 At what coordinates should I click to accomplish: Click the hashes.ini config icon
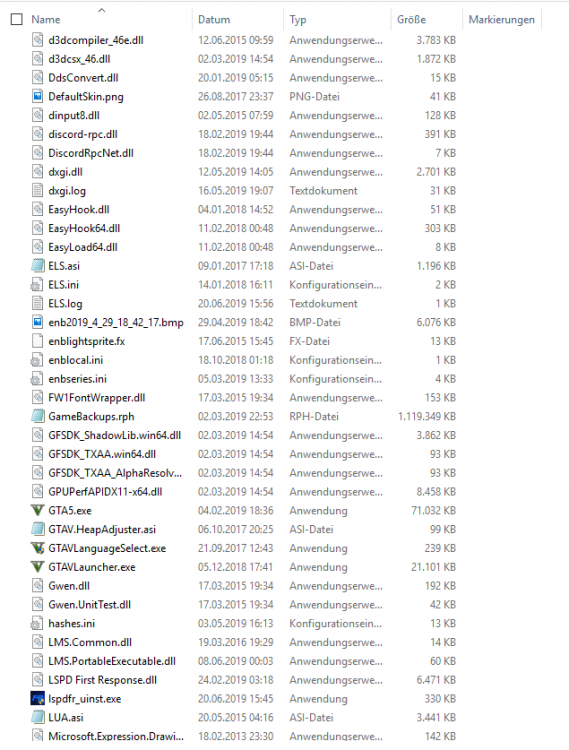tap(37, 623)
